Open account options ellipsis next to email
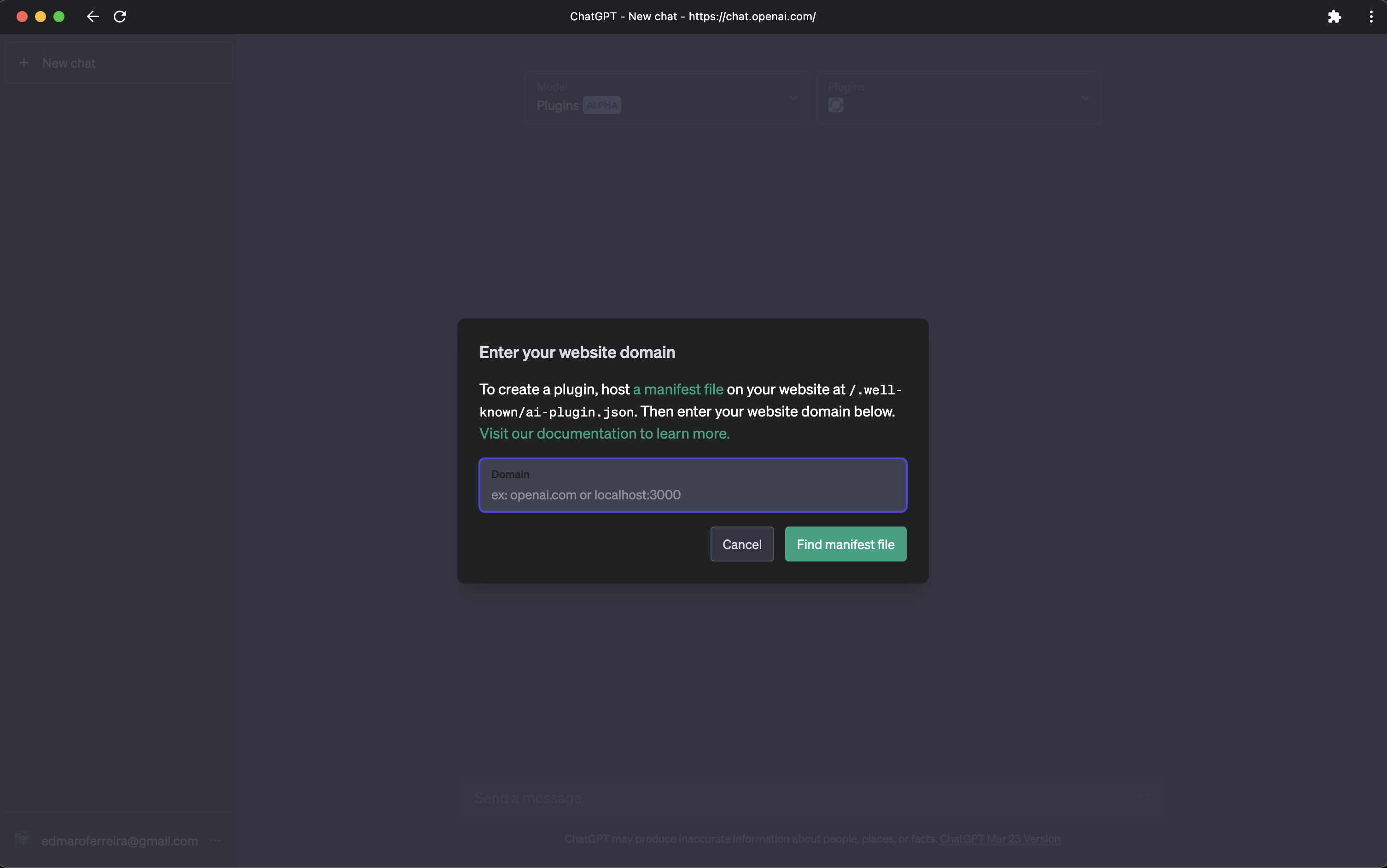This screenshot has height=868, width=1387. 216,840
